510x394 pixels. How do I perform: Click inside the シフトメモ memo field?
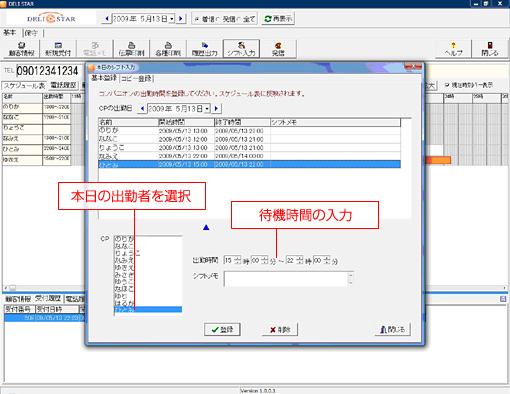point(286,279)
